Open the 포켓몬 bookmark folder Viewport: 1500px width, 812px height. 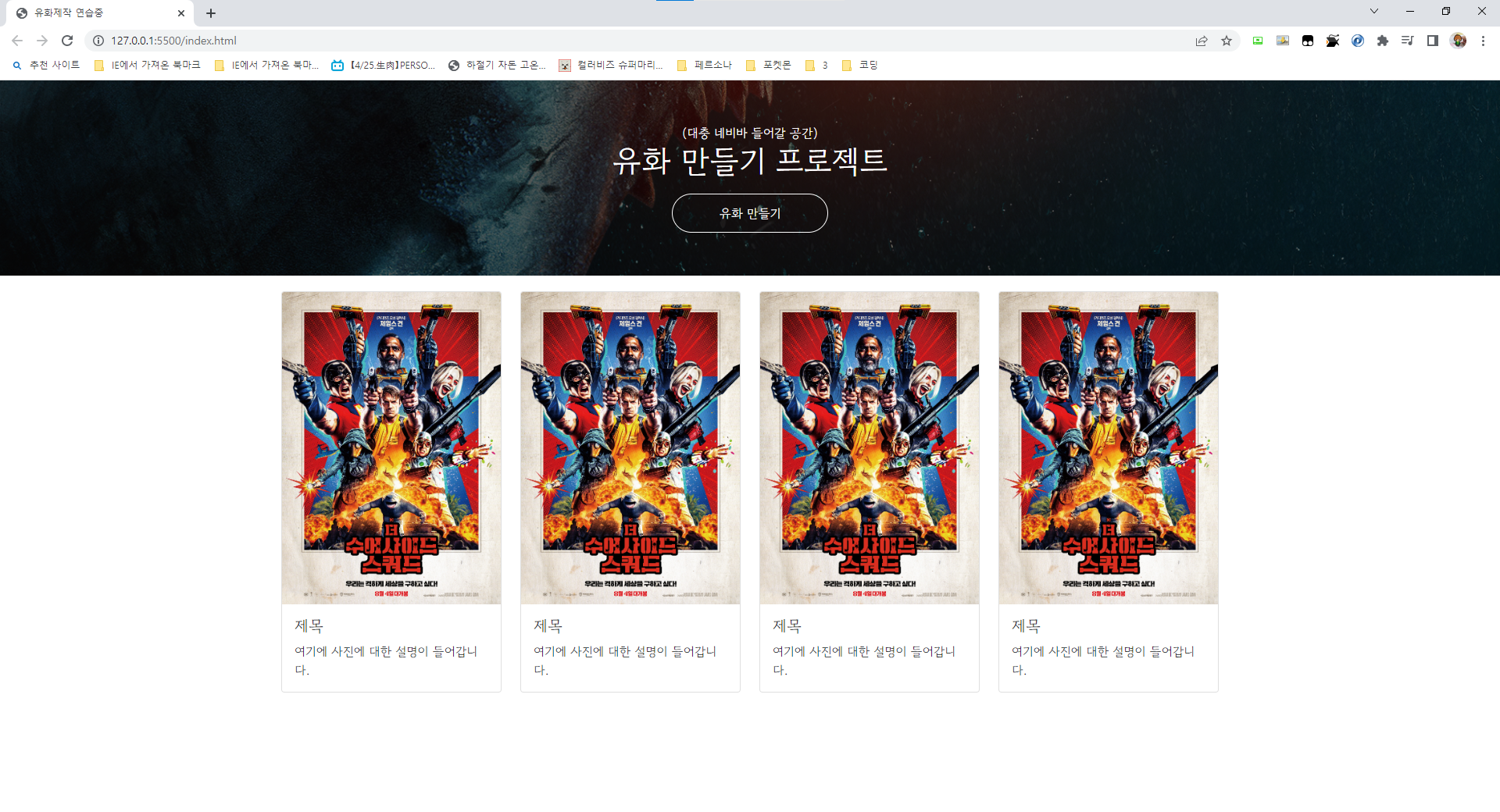[x=769, y=65]
